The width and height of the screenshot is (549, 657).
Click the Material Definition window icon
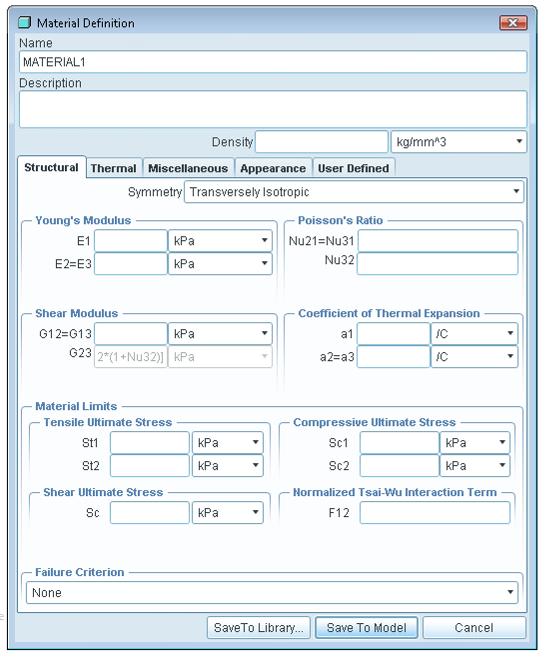(25, 22)
